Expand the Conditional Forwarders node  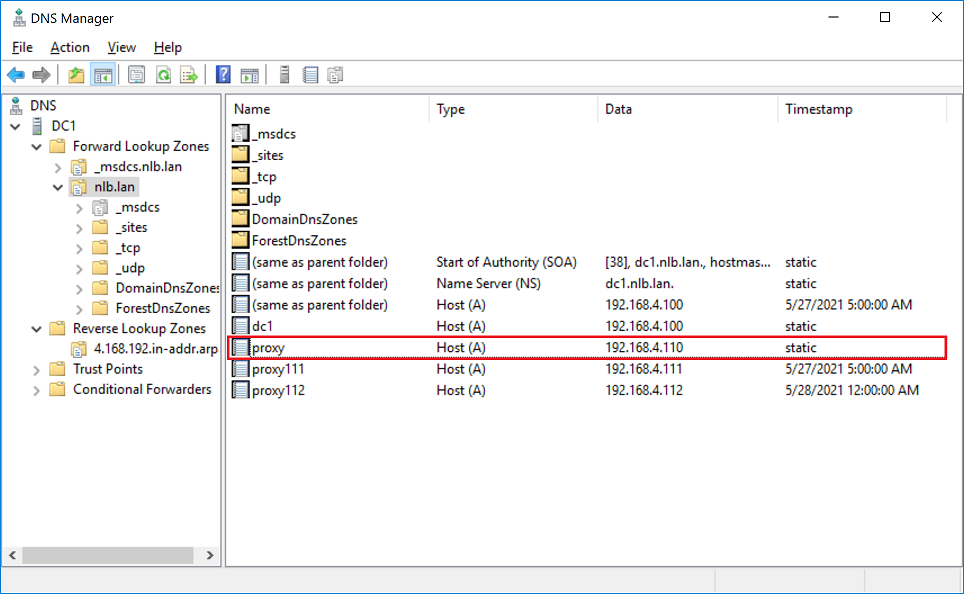point(36,390)
